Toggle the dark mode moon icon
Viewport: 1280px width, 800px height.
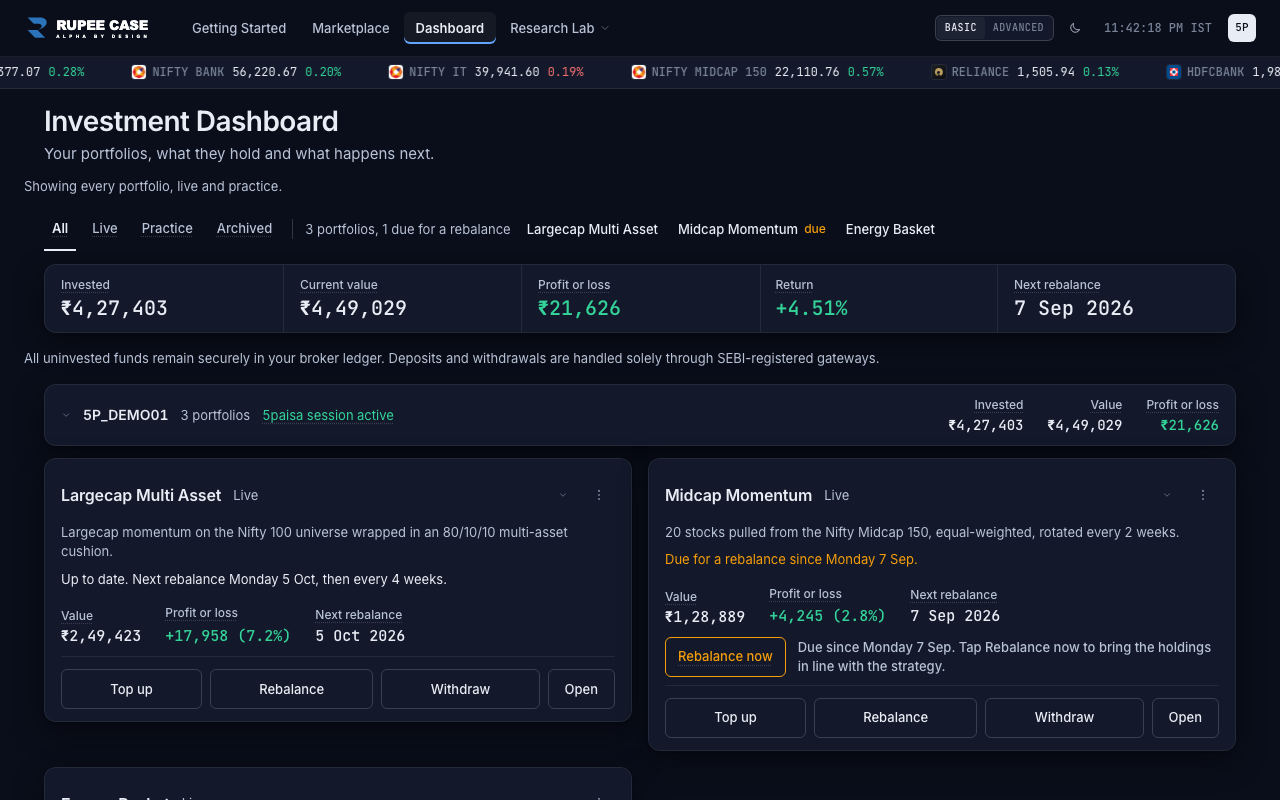[x=1075, y=28]
